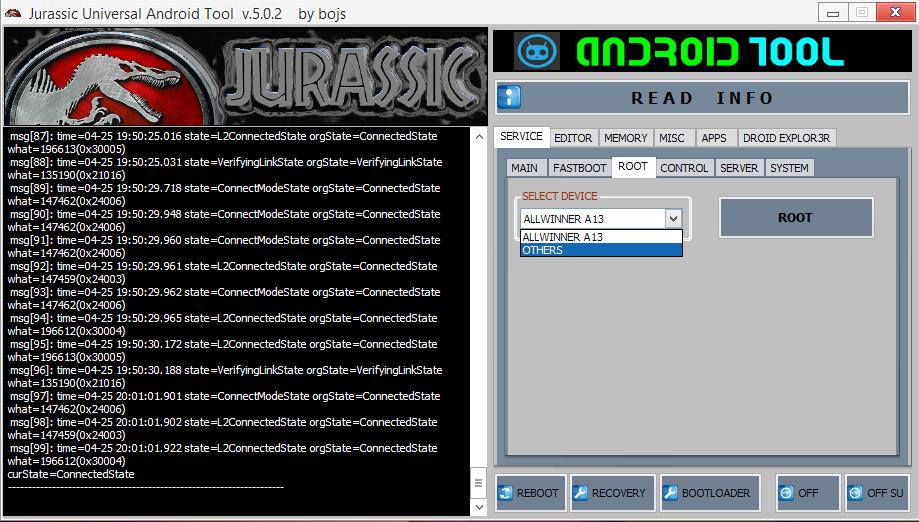Click the app icon in title bar
The image size is (919, 522).
(x=11, y=12)
